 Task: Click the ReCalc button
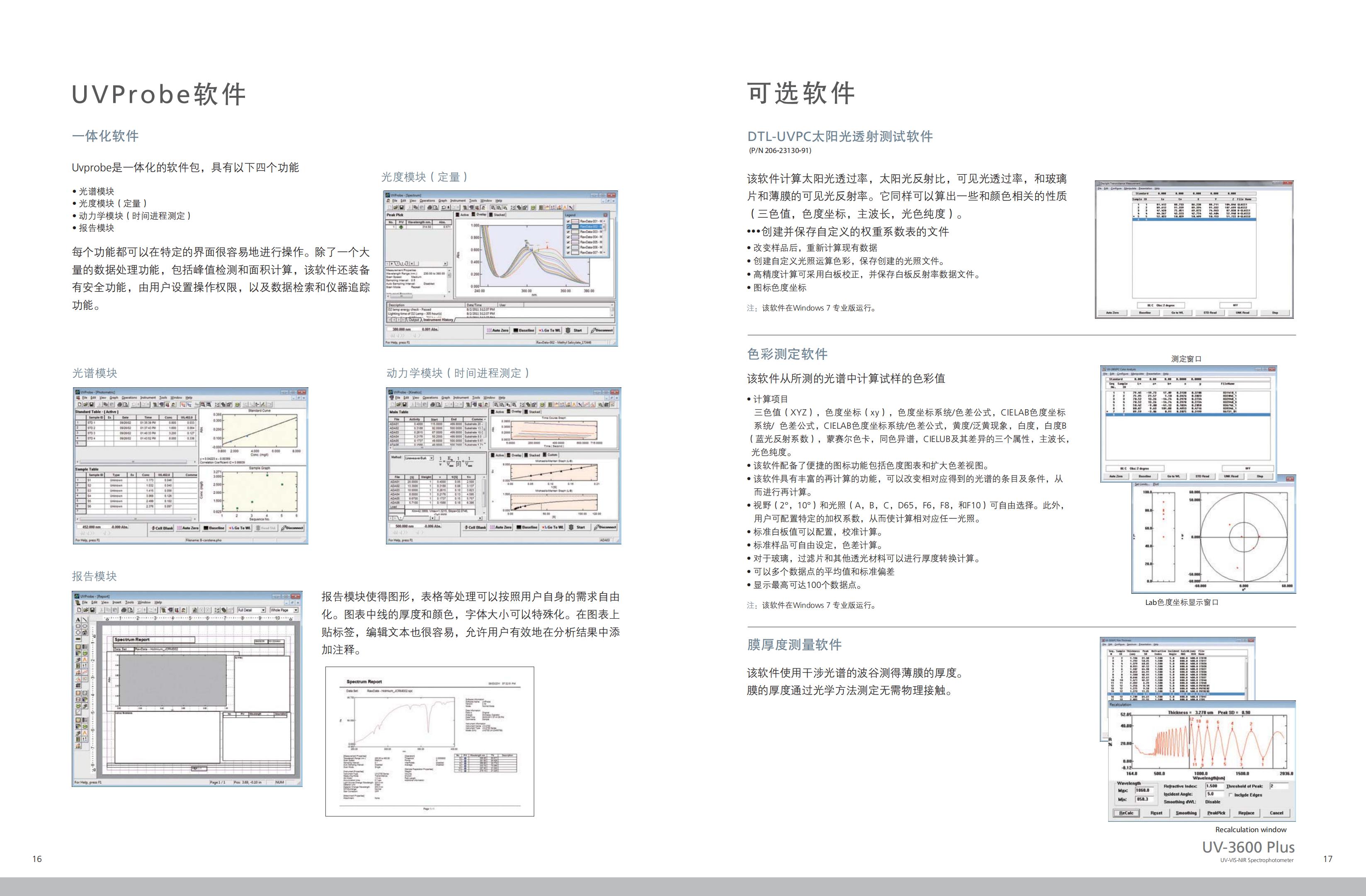1127,813
